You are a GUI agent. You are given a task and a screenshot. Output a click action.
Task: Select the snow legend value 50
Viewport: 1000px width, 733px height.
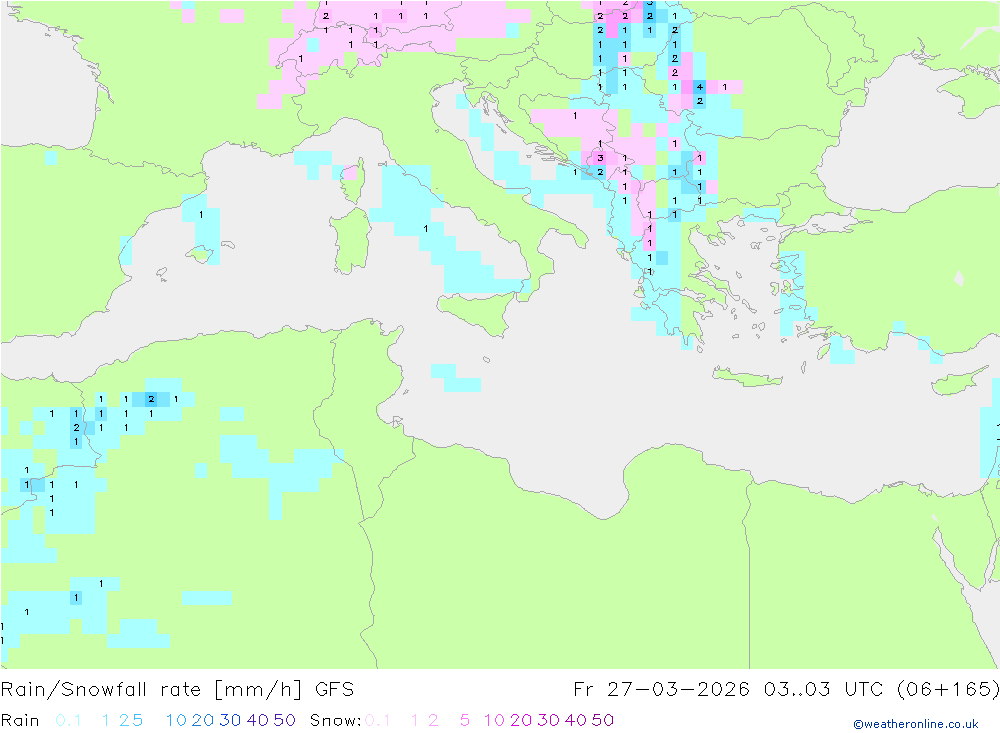tap(603, 720)
